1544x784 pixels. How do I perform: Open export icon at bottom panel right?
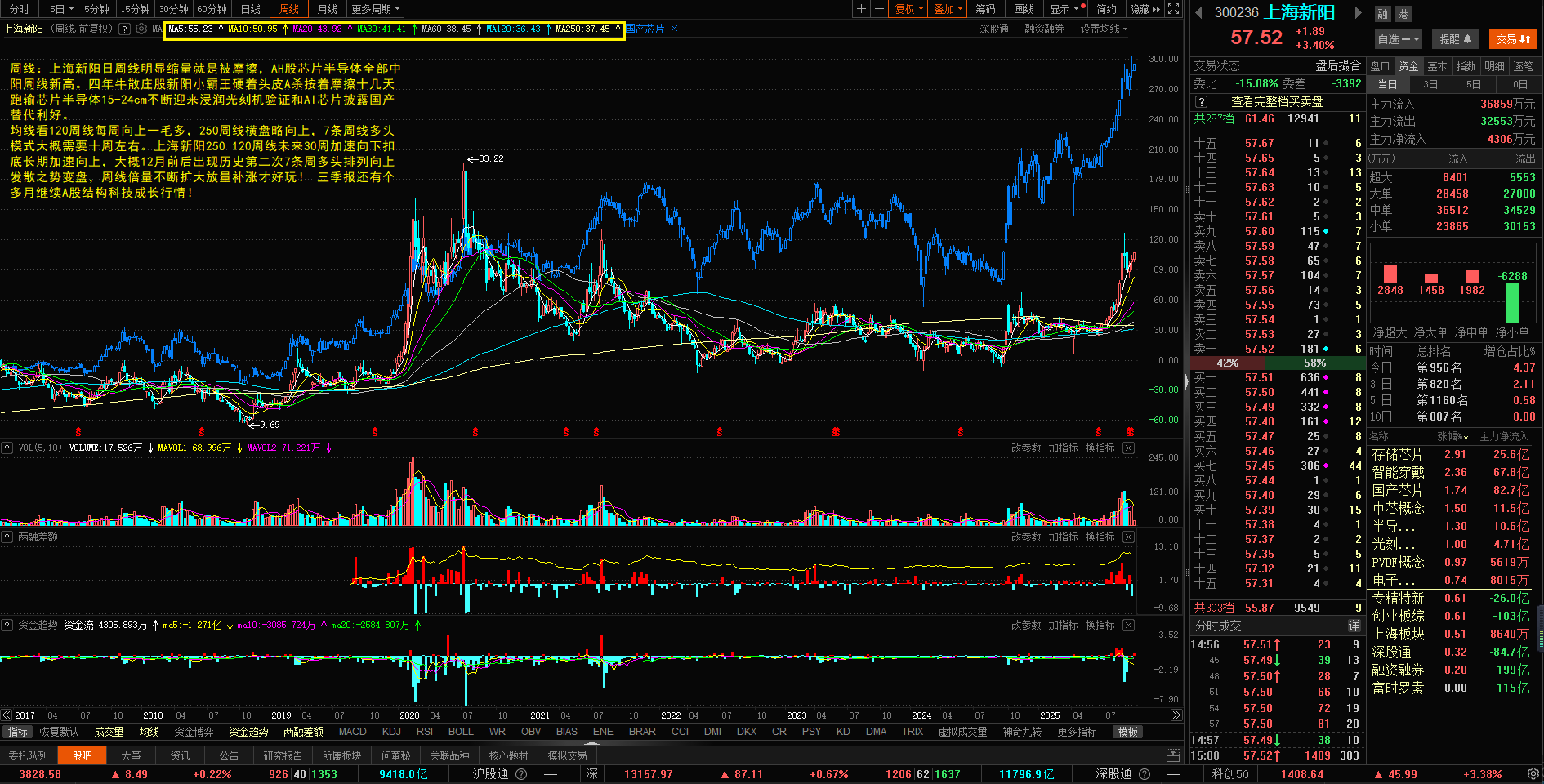pyautogui.click(x=1173, y=755)
